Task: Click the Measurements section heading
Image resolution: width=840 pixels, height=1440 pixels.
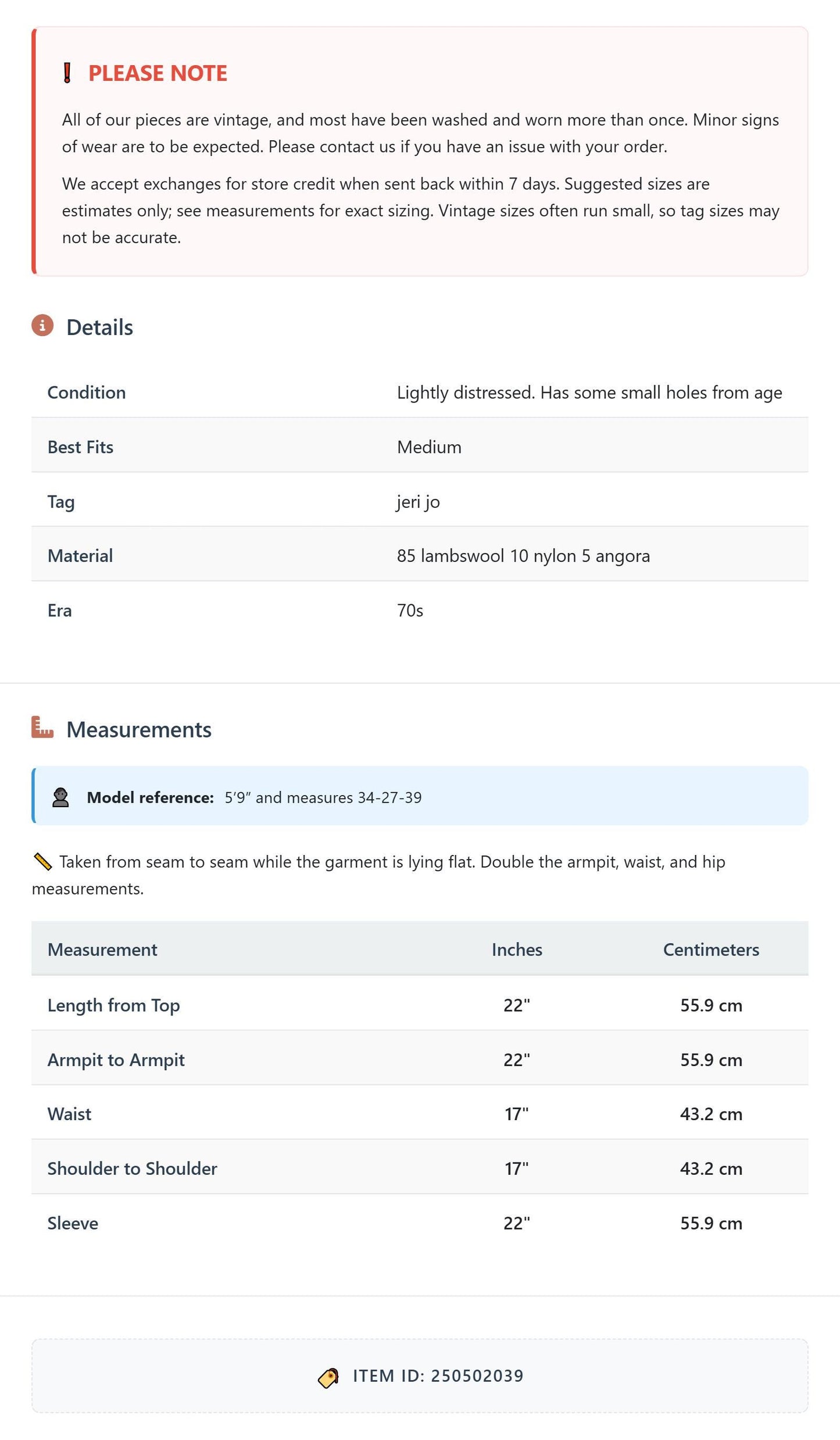Action: 139,730
